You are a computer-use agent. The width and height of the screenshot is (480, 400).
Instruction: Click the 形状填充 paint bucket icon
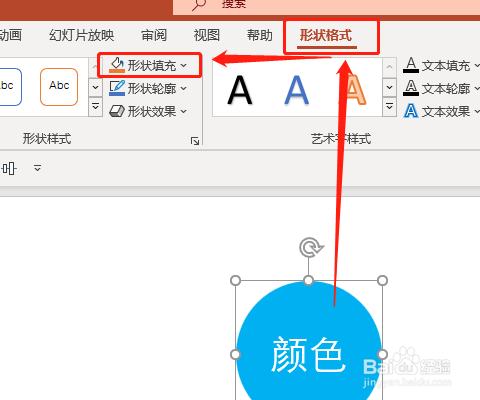[x=117, y=65]
